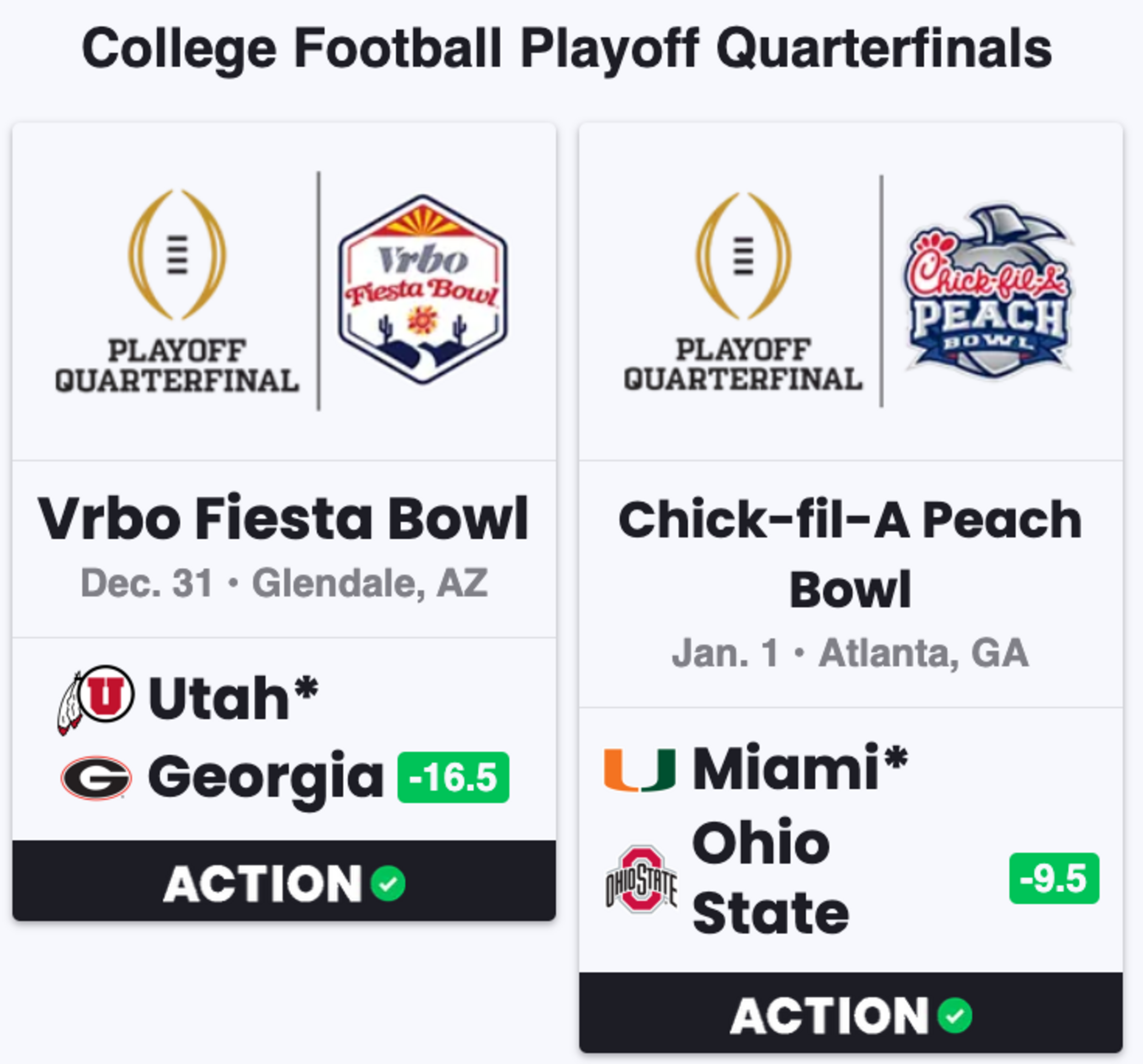The height and width of the screenshot is (1064, 1143).
Task: Click the Ohio State Buckeyes logo
Action: (x=641, y=878)
